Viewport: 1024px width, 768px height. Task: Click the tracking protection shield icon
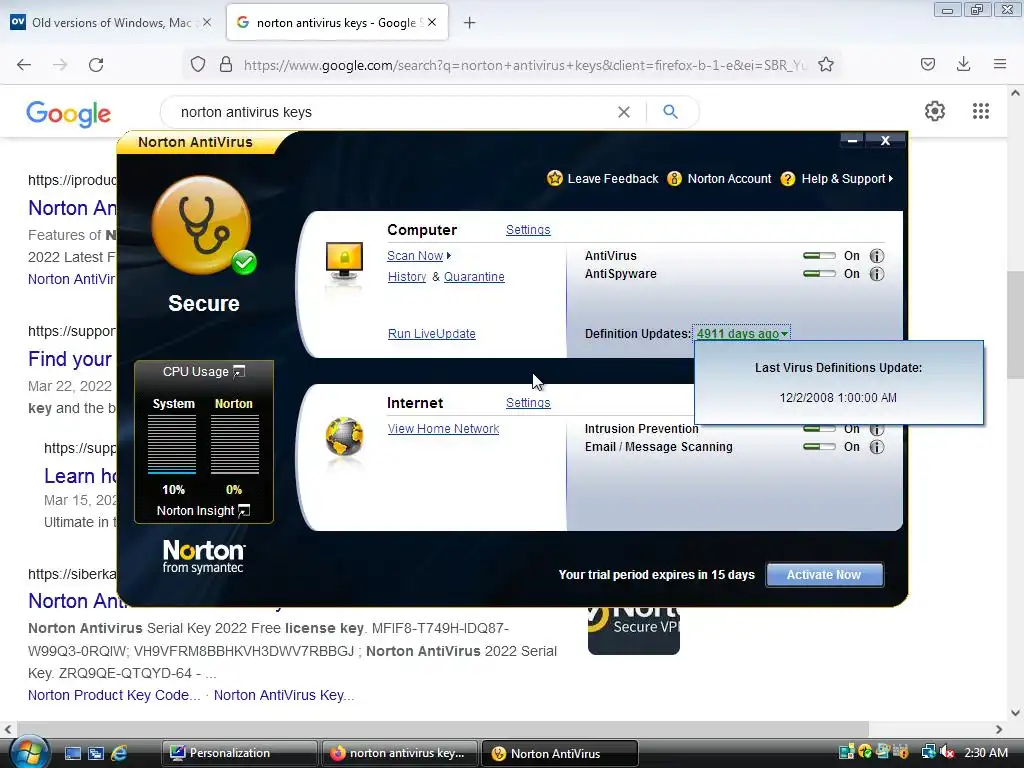pyautogui.click(x=198, y=65)
